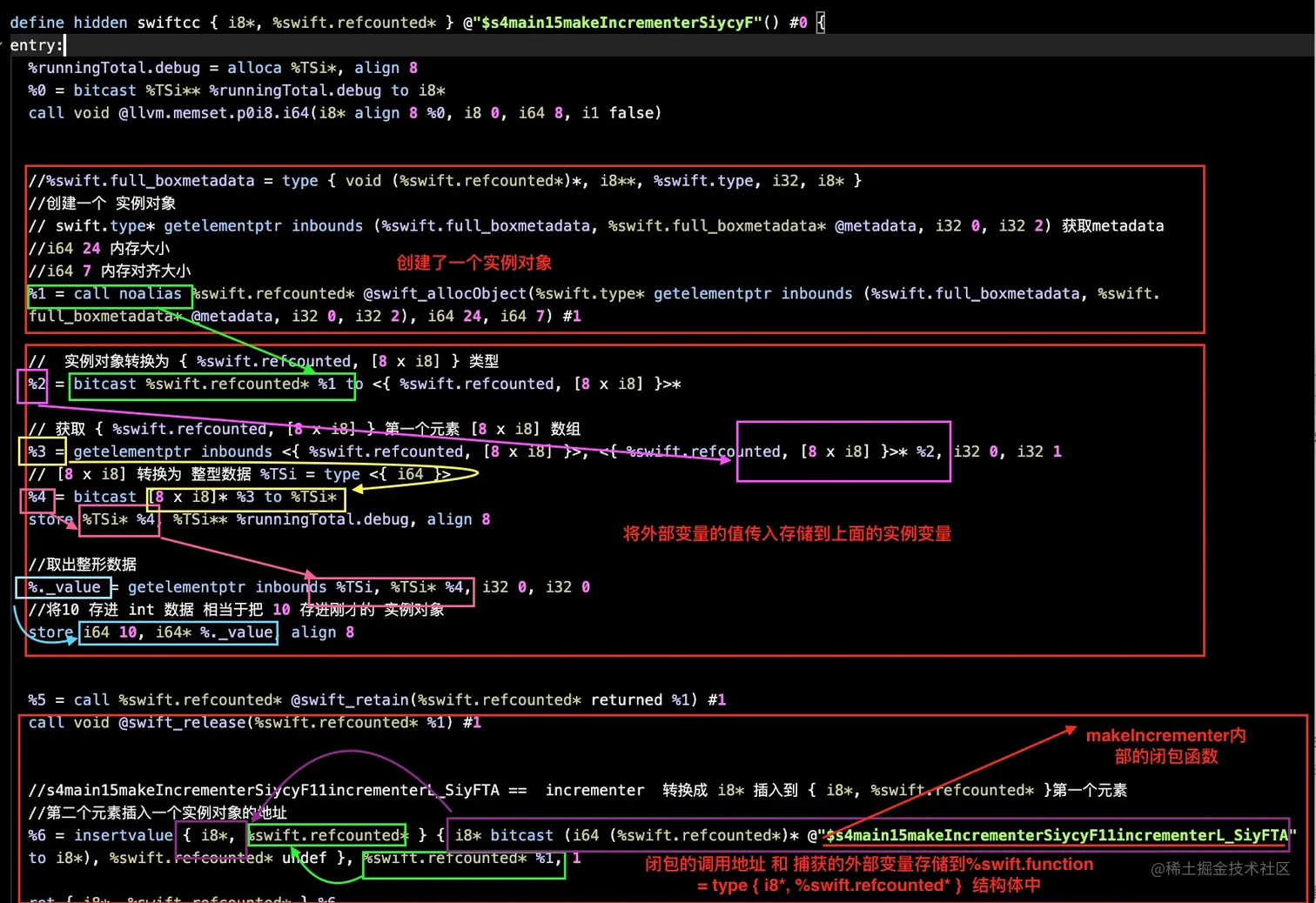
Task: Click the '// 获取 { %swift.refcounted' comment line
Action: point(305,429)
